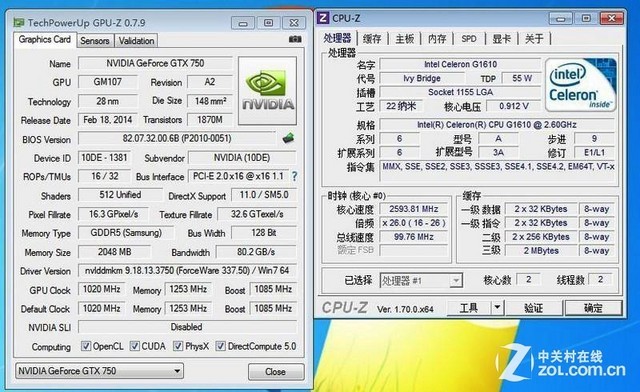Click the Subvendor value NVIDIA (10DE)
The width and height of the screenshot is (640, 392).
click(x=242, y=158)
